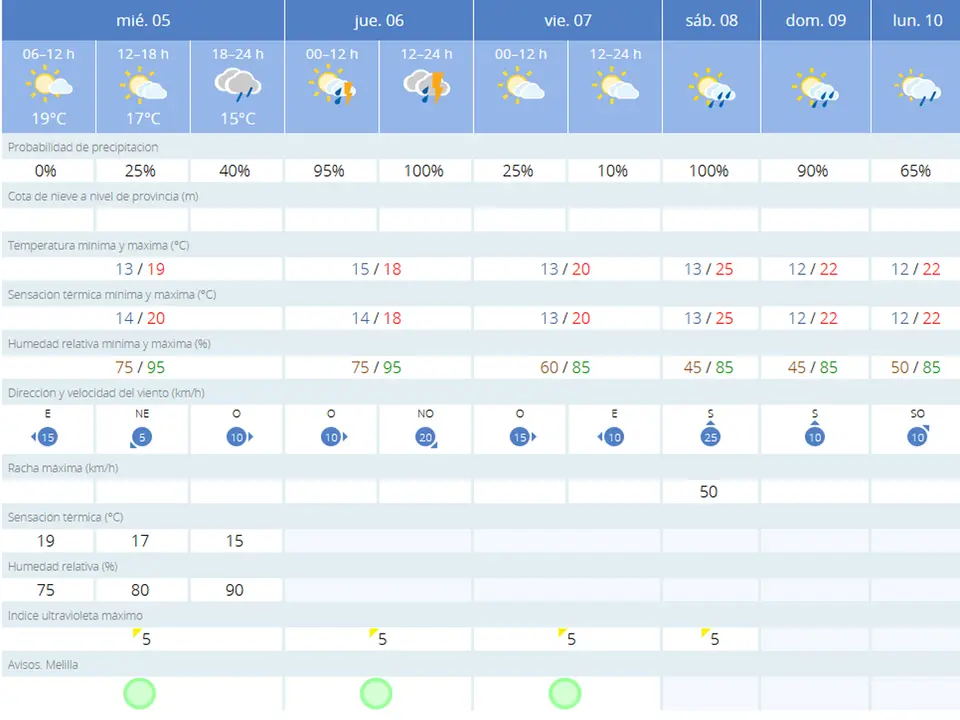Click the thermal sensation 17 value
Viewport: 960px width, 720px height.
pyautogui.click(x=140, y=541)
